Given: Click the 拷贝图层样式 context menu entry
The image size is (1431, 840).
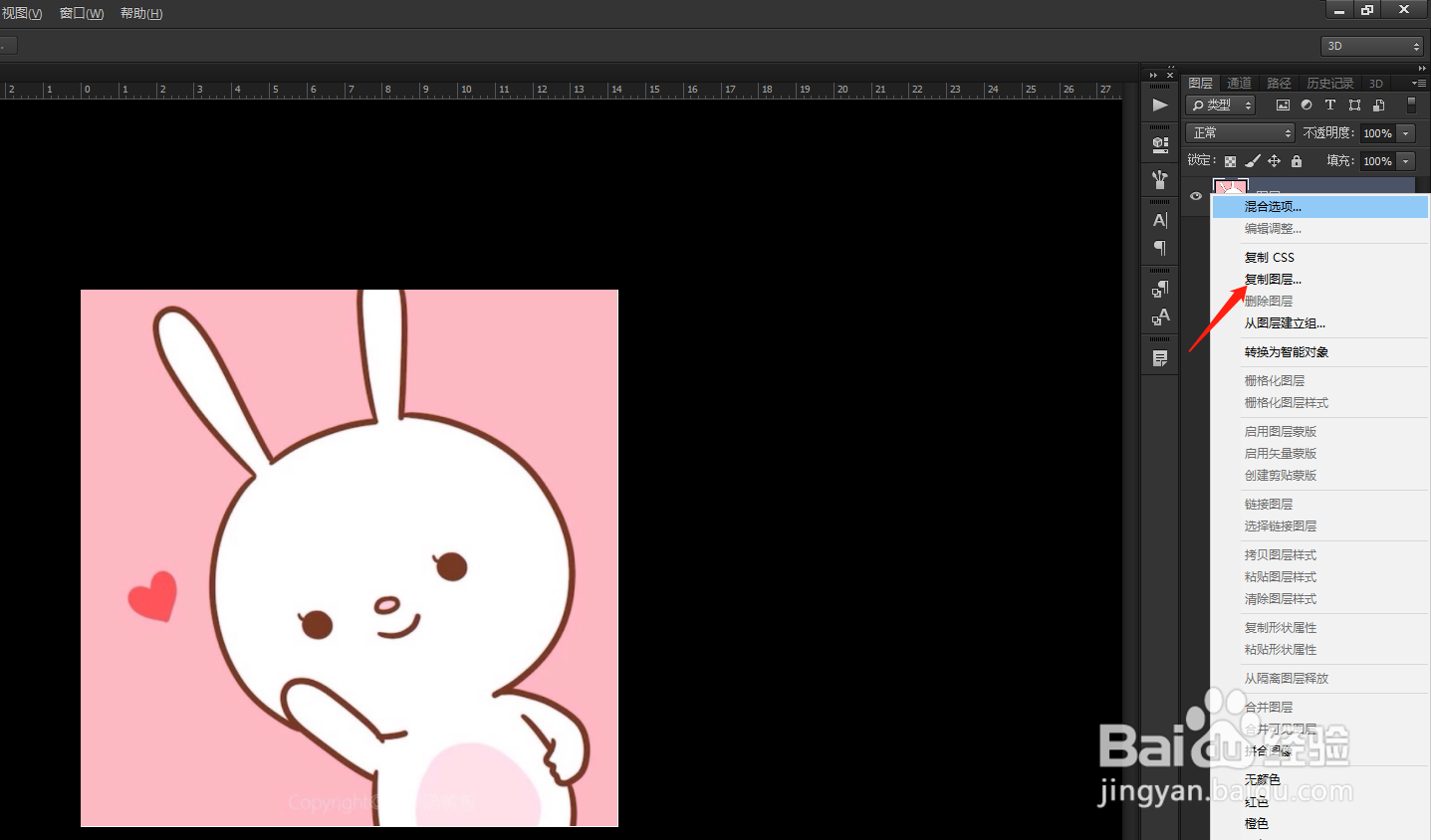Looking at the screenshot, I should tap(1319, 555).
